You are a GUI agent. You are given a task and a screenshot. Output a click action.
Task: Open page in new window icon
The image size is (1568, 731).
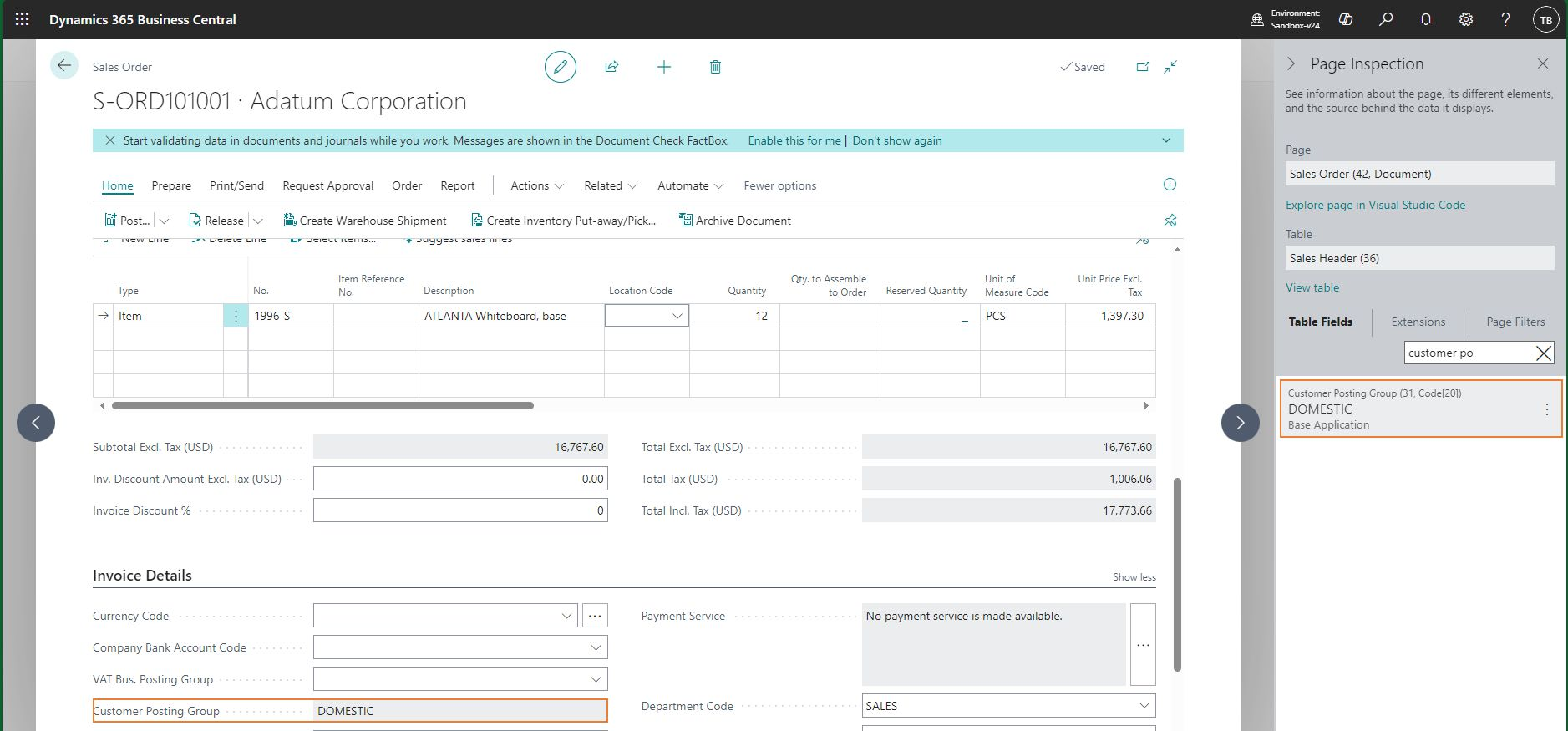(1143, 67)
